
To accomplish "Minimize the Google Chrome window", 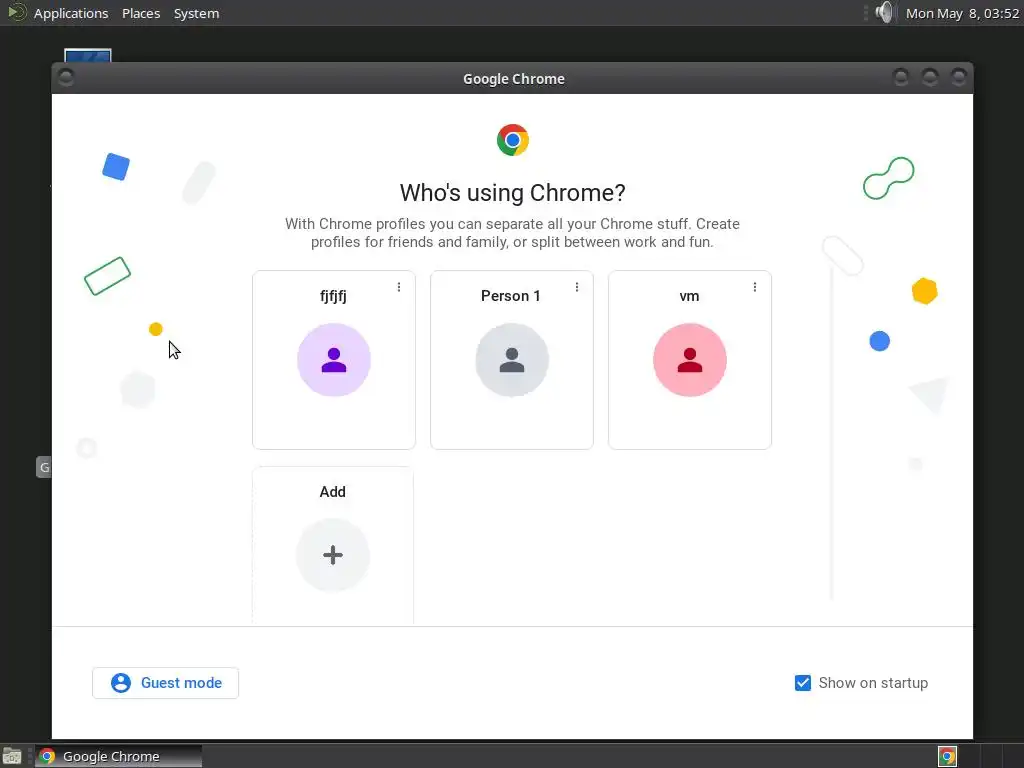I will pos(901,78).
